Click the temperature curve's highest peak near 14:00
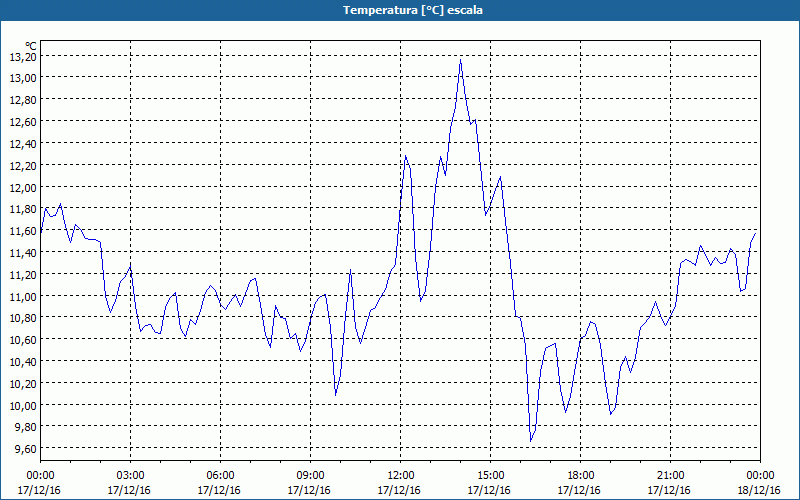Image resolution: width=800 pixels, height=500 pixels. pyautogui.click(x=460, y=60)
